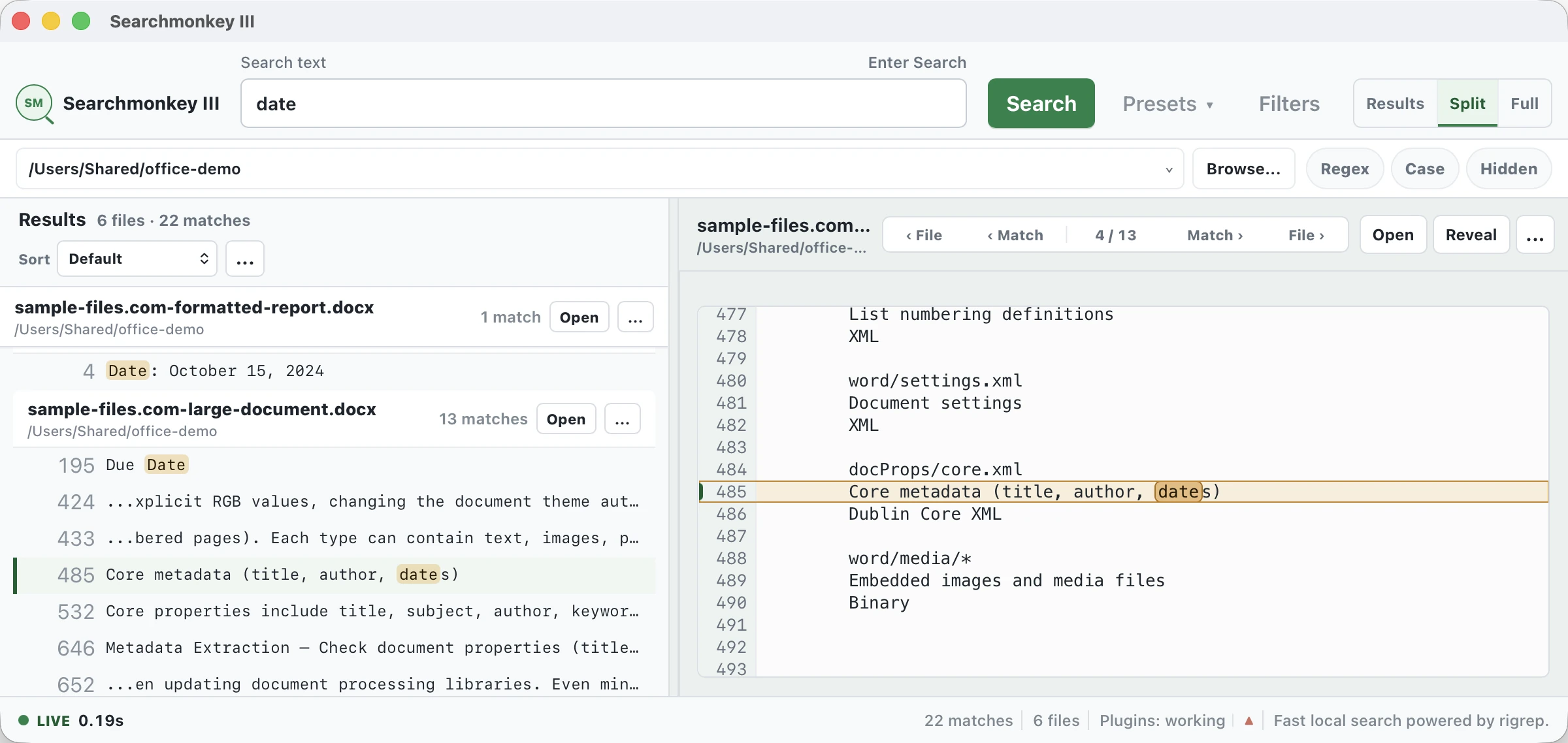Select result line 424 about RGB values
The image size is (1568, 743).
coord(335,501)
